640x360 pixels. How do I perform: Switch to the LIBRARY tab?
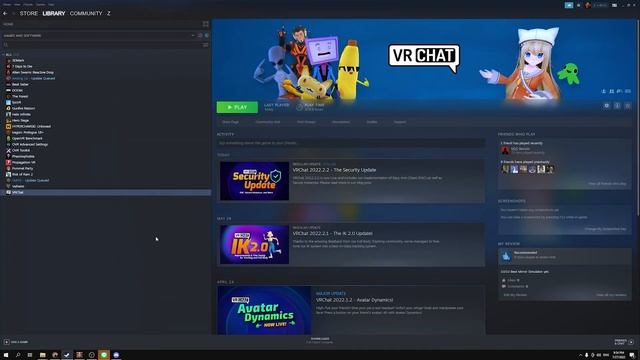53,13
